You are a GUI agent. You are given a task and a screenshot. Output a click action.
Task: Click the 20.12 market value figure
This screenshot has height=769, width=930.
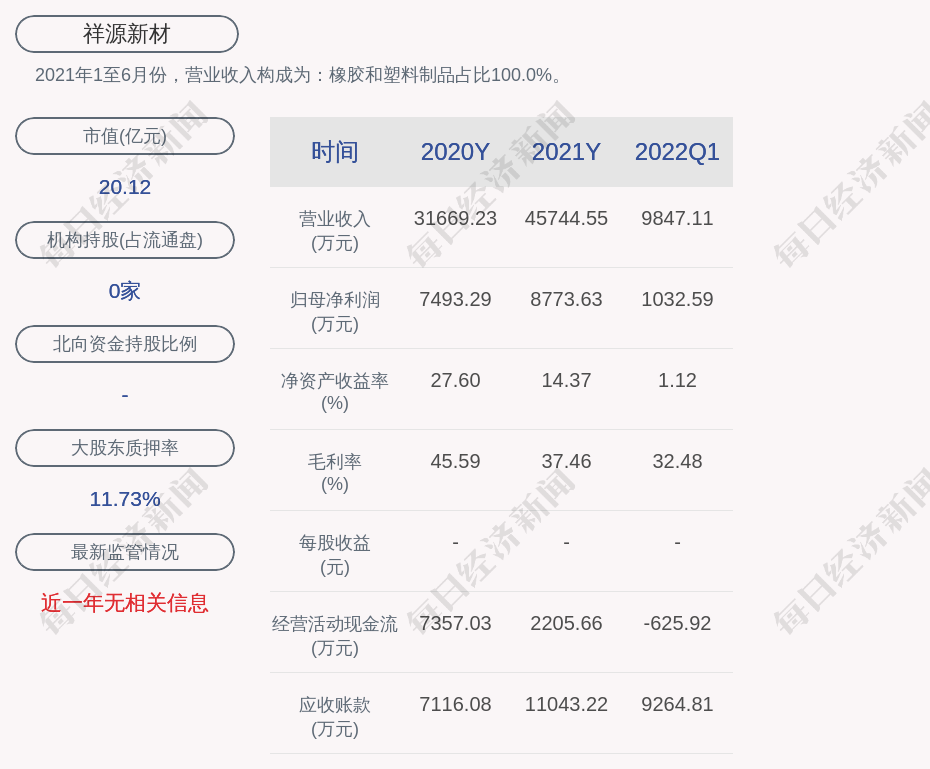[125, 187]
